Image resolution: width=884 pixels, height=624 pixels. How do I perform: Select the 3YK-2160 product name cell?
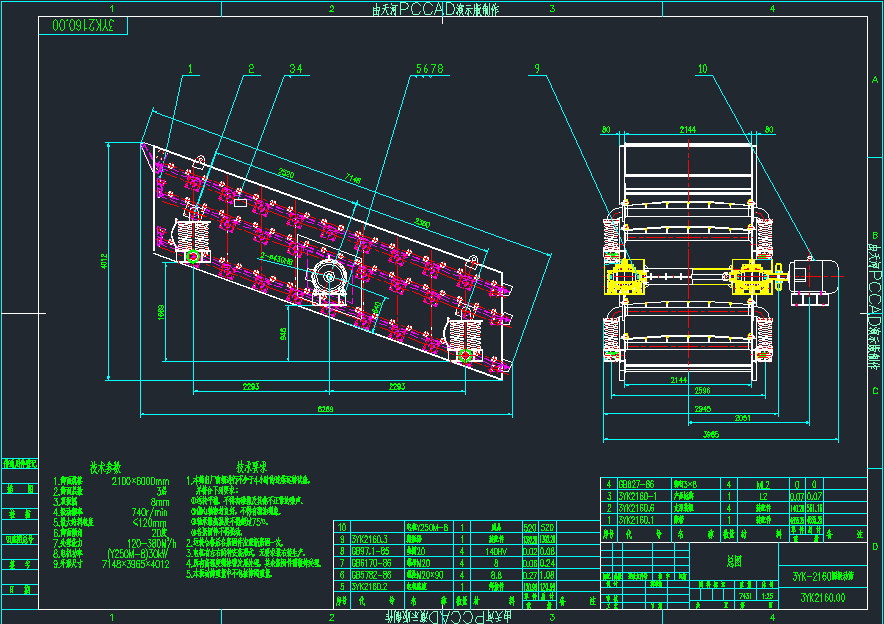[823, 576]
